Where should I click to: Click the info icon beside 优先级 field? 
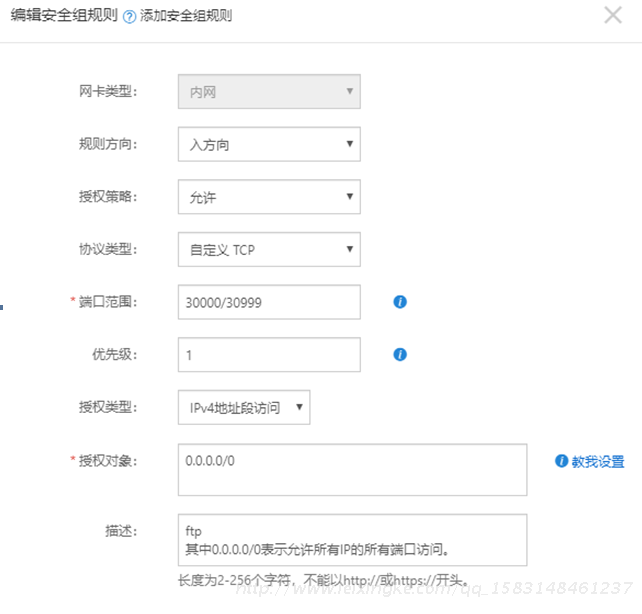tap(400, 354)
